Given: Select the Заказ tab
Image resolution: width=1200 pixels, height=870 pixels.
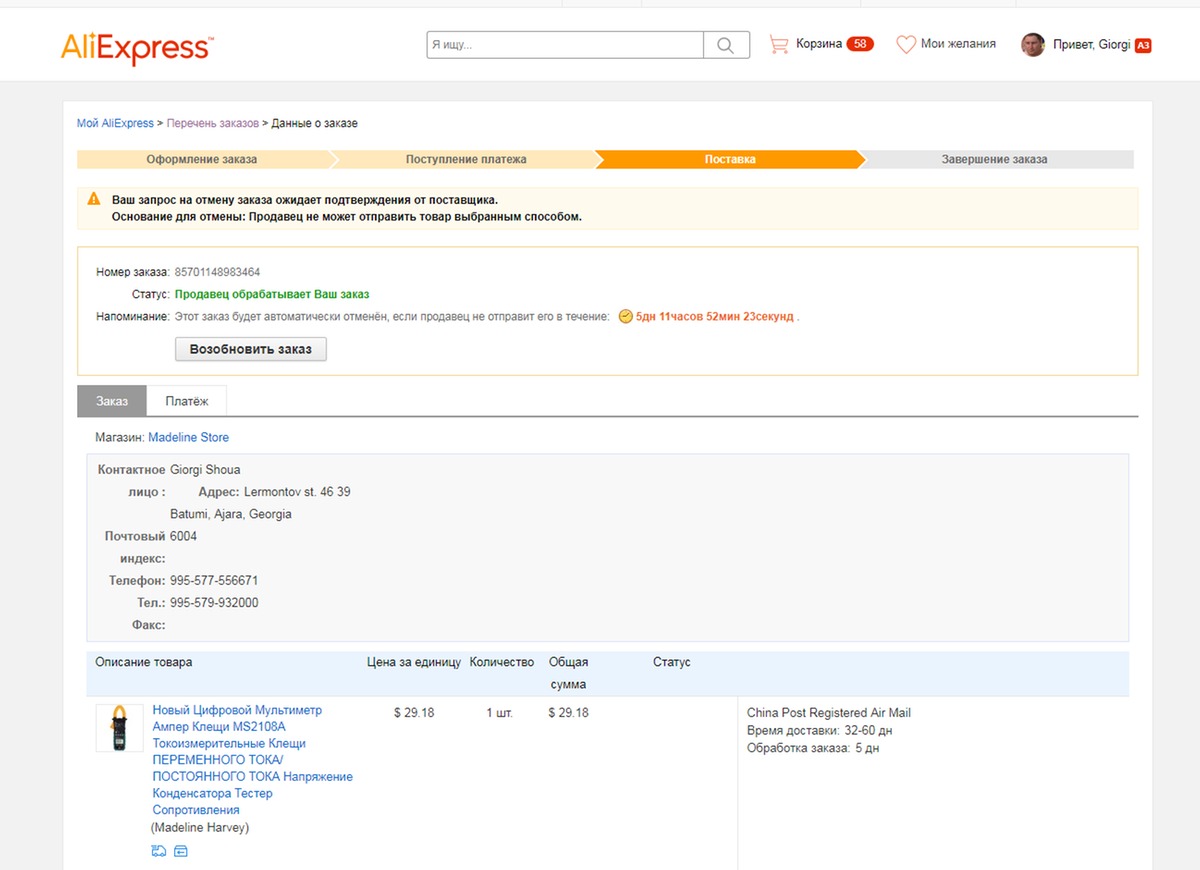Looking at the screenshot, I should click(112, 401).
